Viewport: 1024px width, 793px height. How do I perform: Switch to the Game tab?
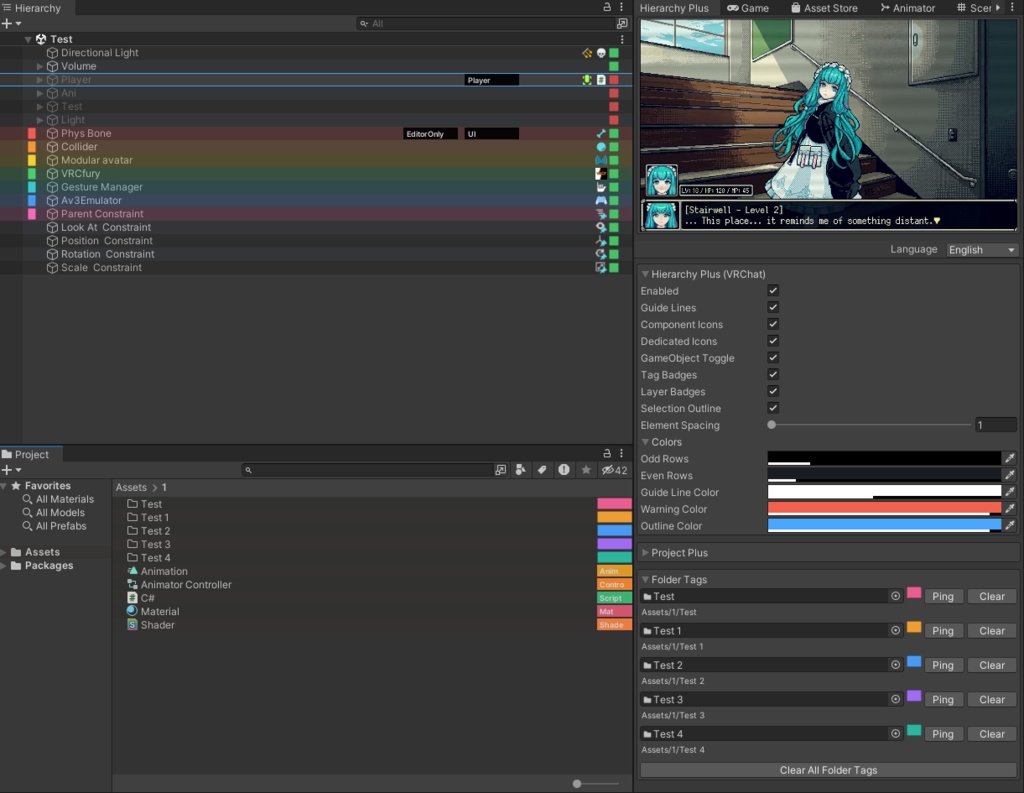pos(750,8)
